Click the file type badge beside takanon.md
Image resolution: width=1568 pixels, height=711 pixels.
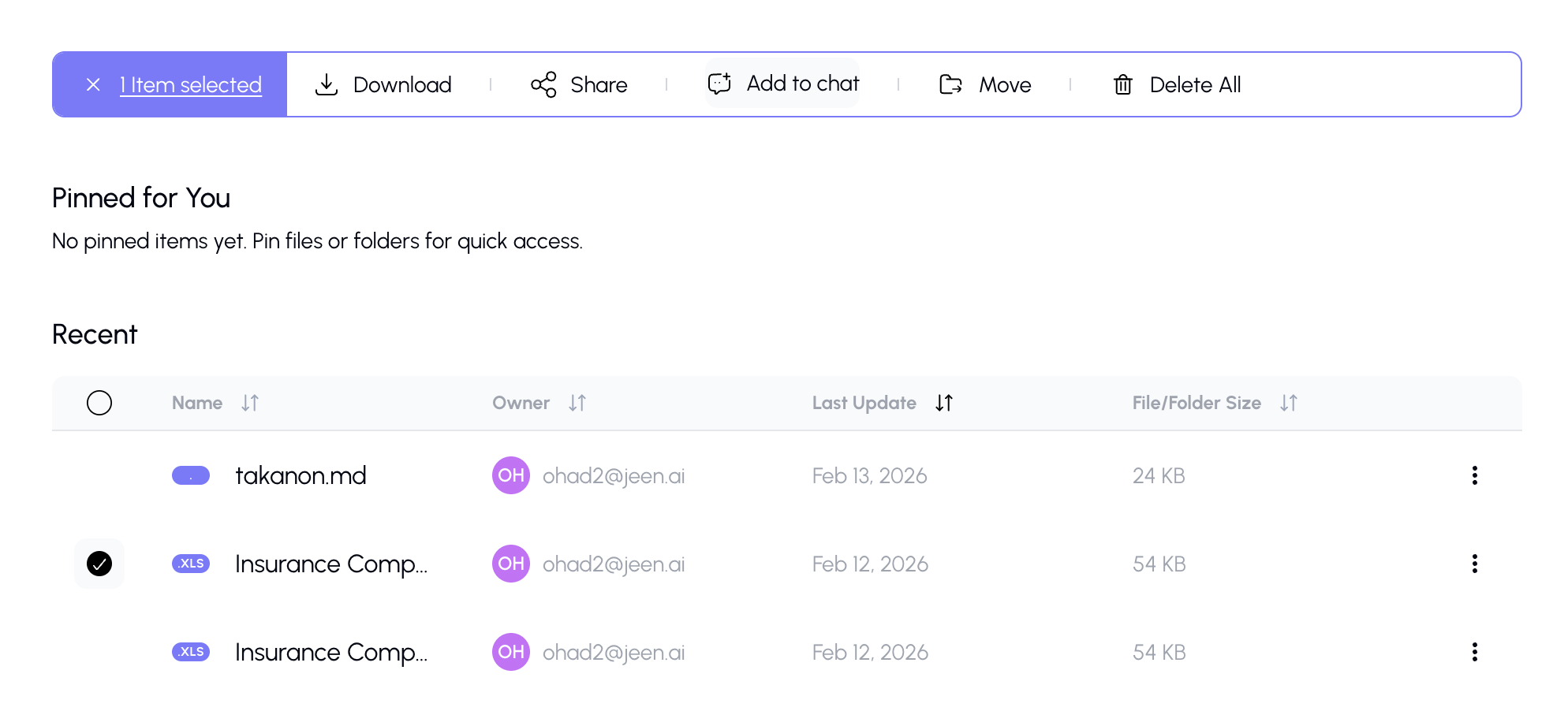[191, 475]
